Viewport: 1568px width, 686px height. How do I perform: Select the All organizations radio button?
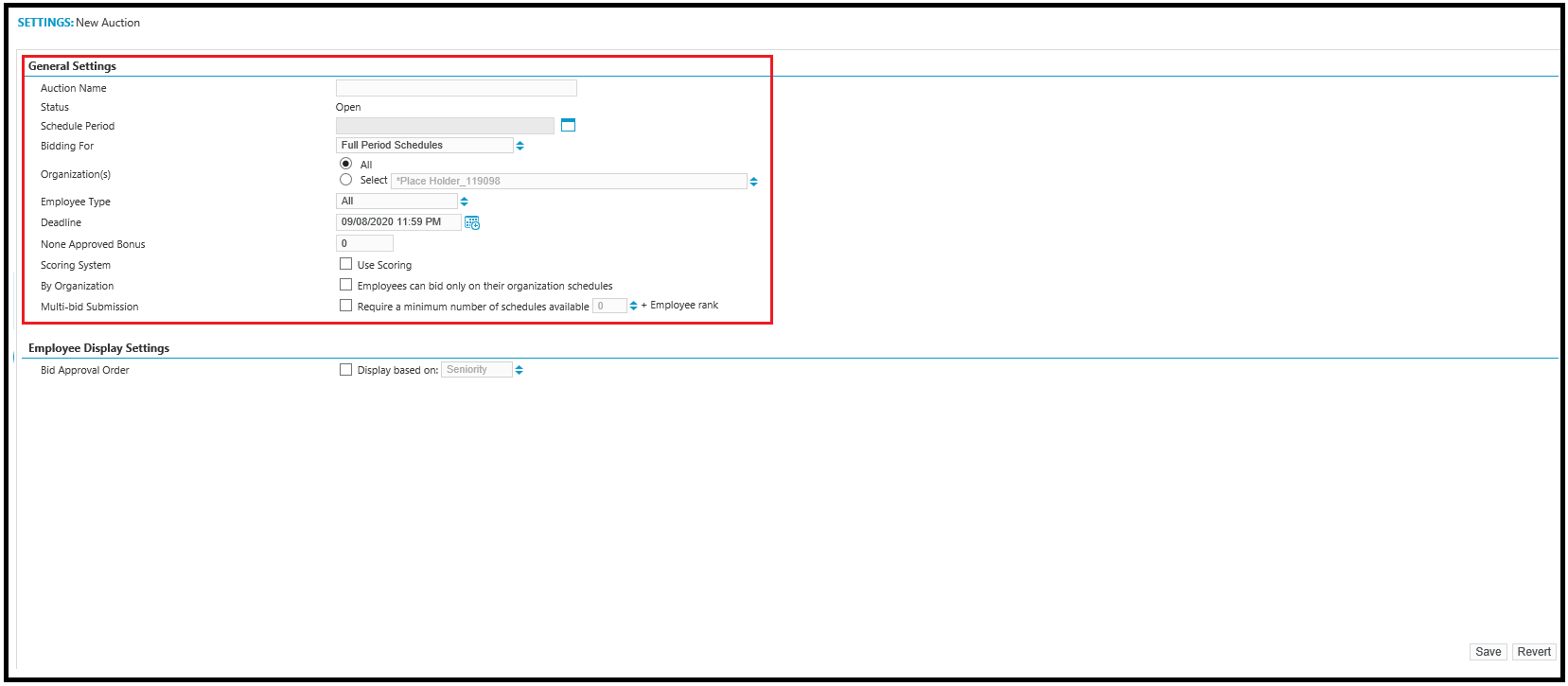coord(345,164)
